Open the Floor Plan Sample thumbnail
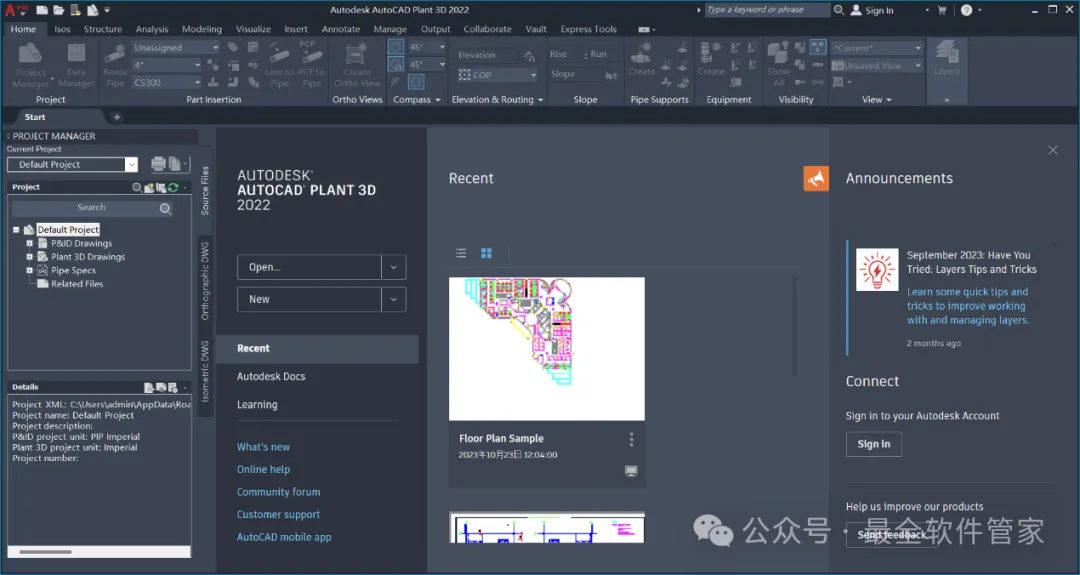Viewport: 1080px width, 575px height. pyautogui.click(x=547, y=348)
